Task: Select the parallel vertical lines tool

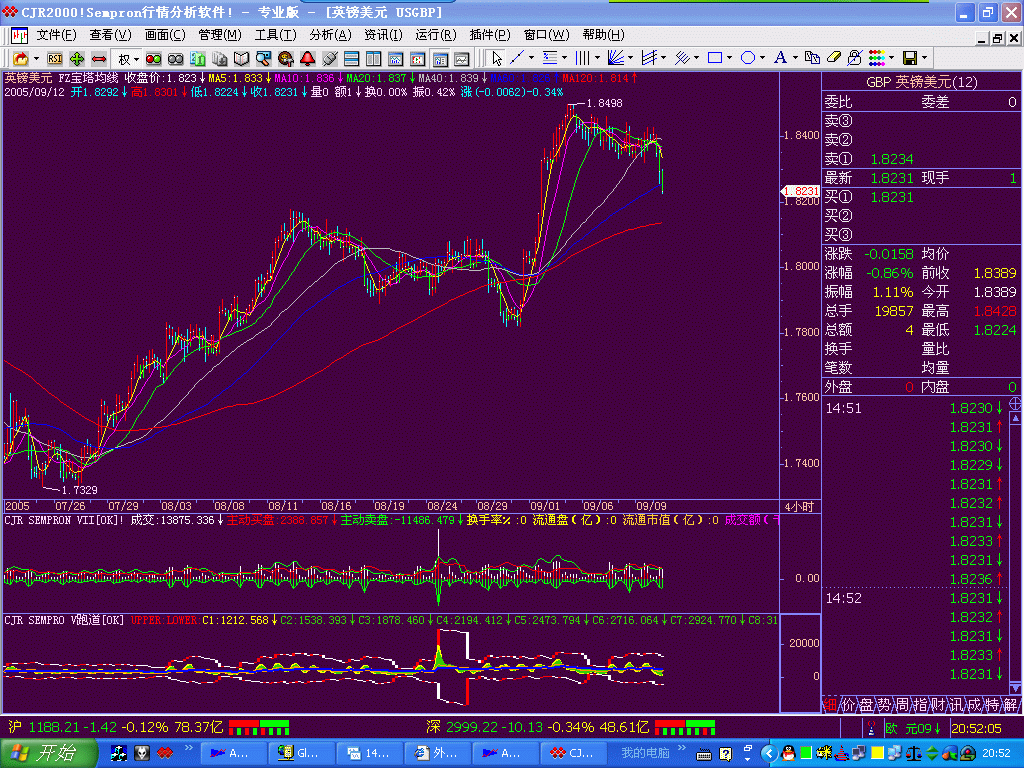Action: [x=583, y=58]
